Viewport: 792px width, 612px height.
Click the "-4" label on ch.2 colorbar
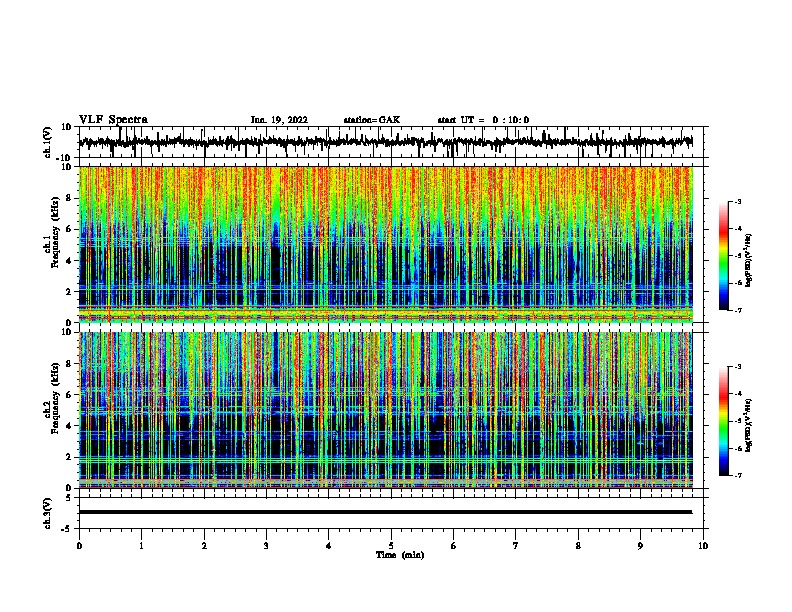(x=737, y=394)
